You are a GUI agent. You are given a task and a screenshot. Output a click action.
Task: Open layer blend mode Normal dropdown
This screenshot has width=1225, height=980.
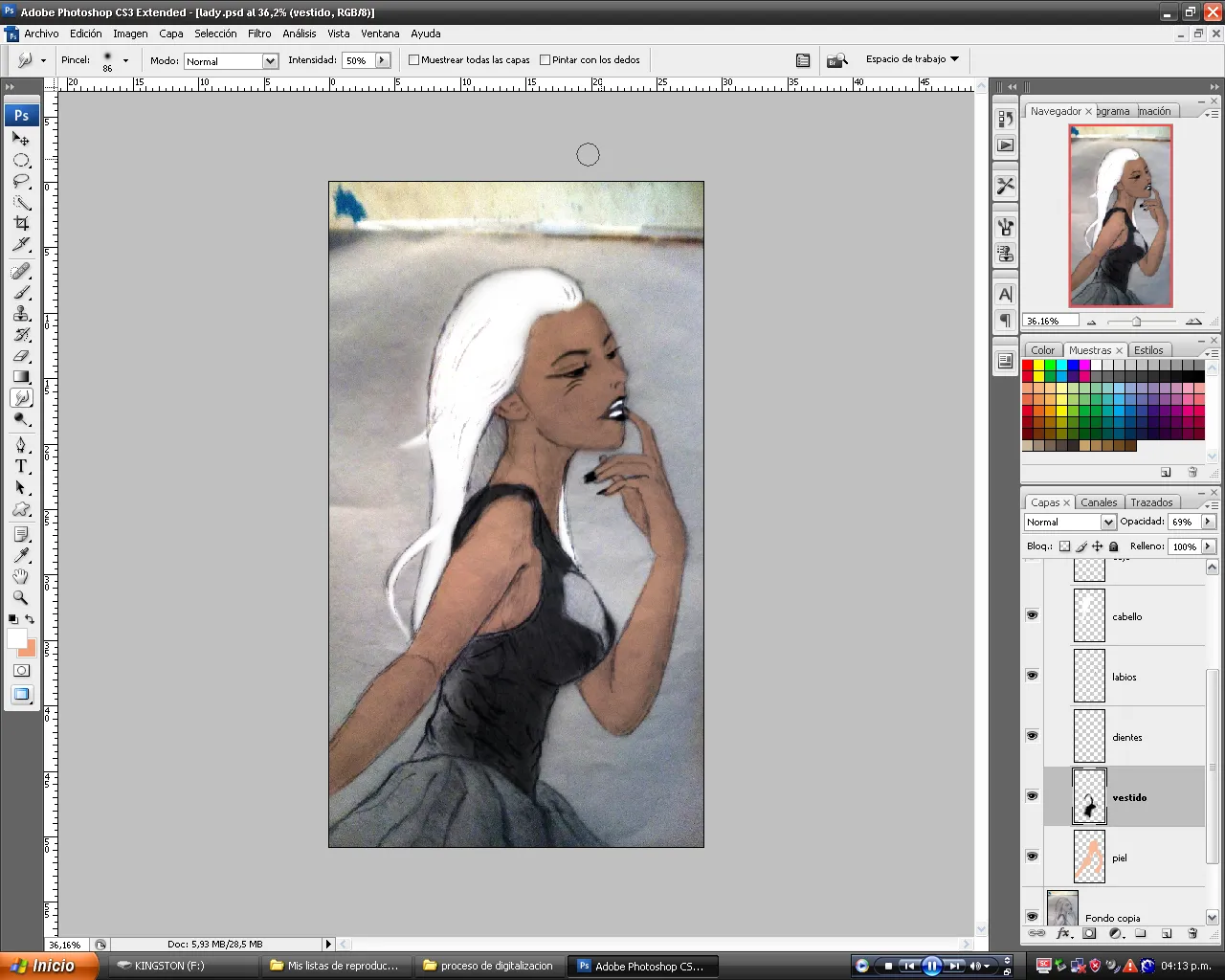(x=1070, y=522)
